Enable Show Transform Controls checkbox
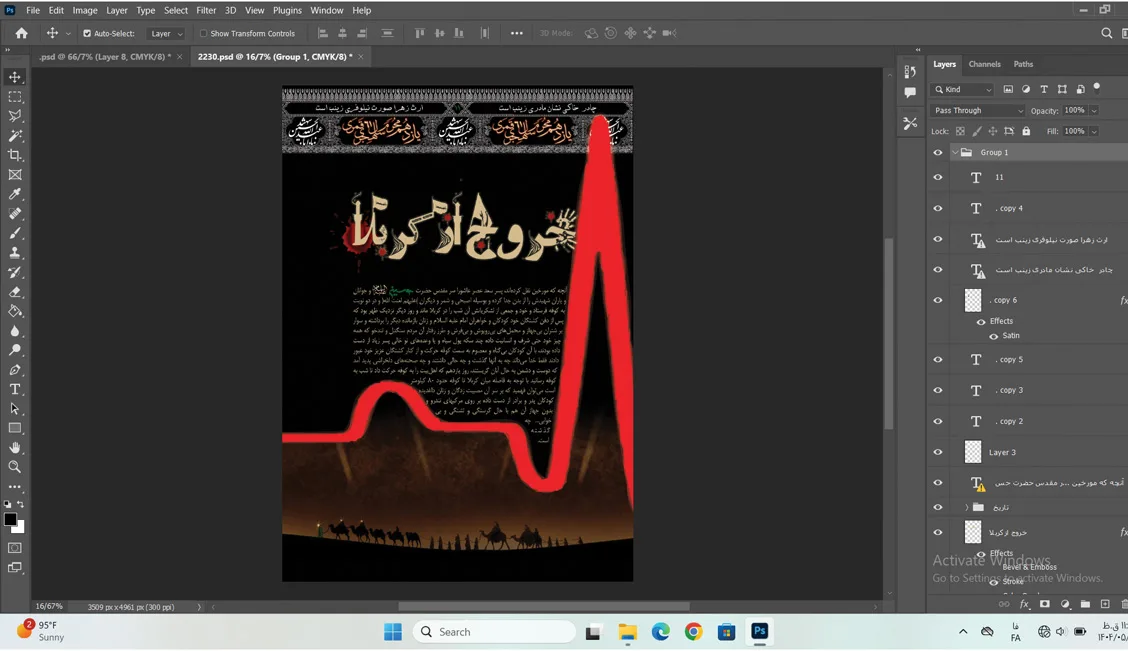The width and height of the screenshot is (1128, 651). (x=204, y=33)
